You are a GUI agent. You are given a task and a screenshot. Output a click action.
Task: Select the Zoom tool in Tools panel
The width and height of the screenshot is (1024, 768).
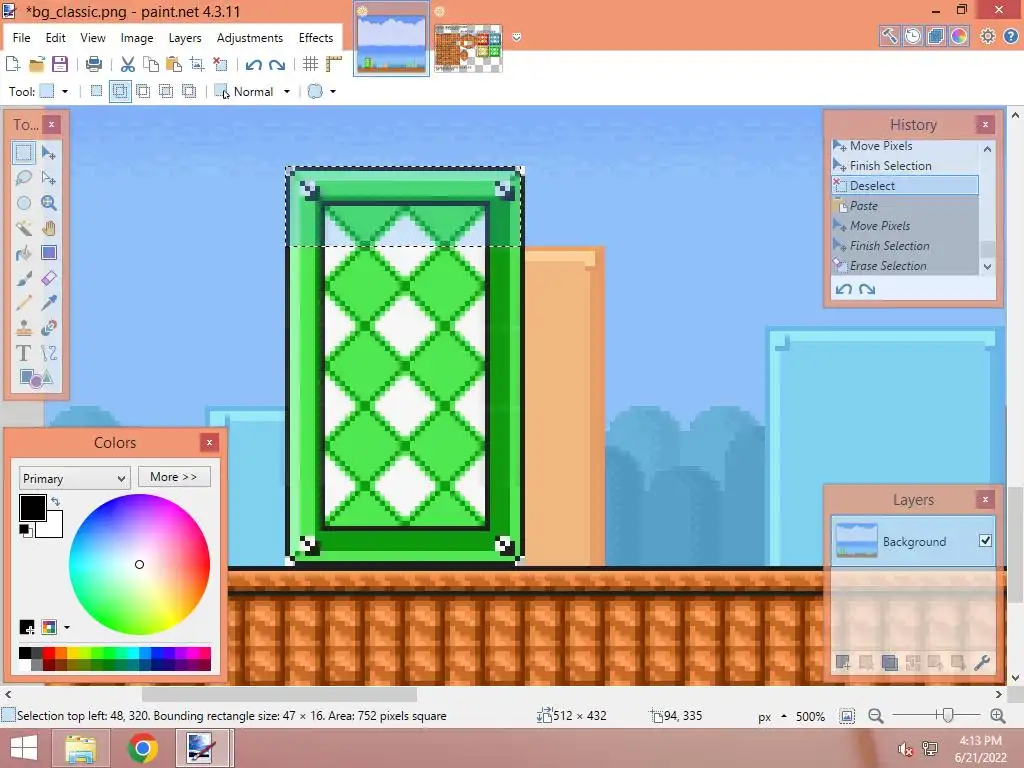(49, 203)
